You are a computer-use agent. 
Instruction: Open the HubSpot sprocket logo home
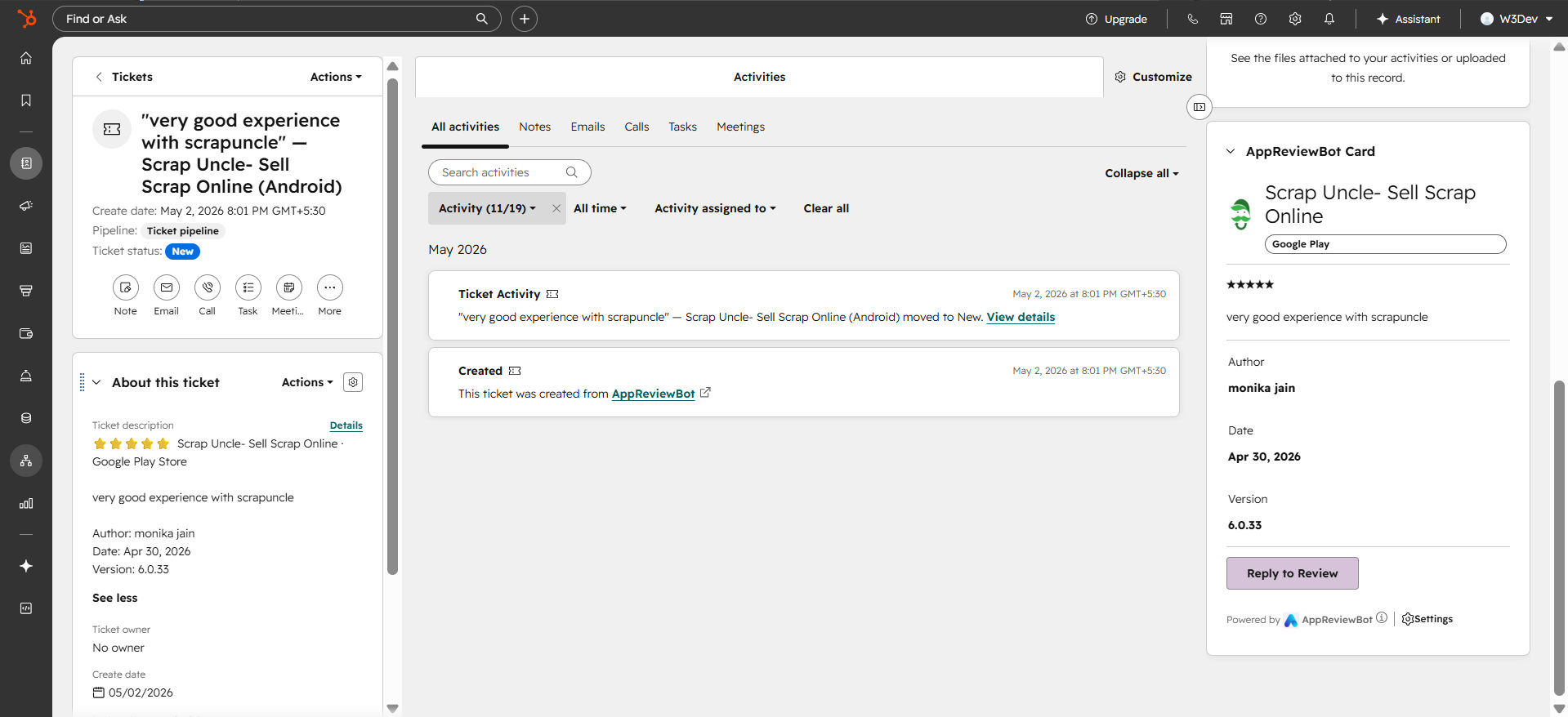[26, 18]
